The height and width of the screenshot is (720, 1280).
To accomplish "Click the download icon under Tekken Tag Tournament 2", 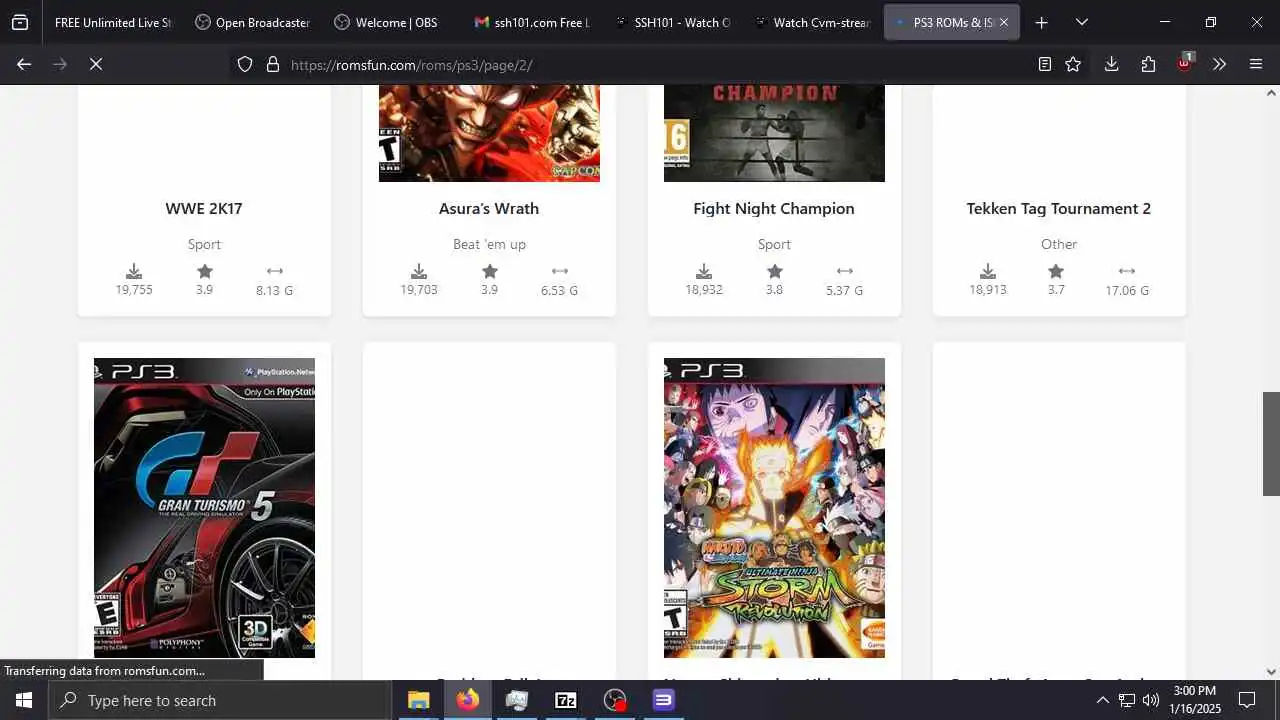I will 988,271.
